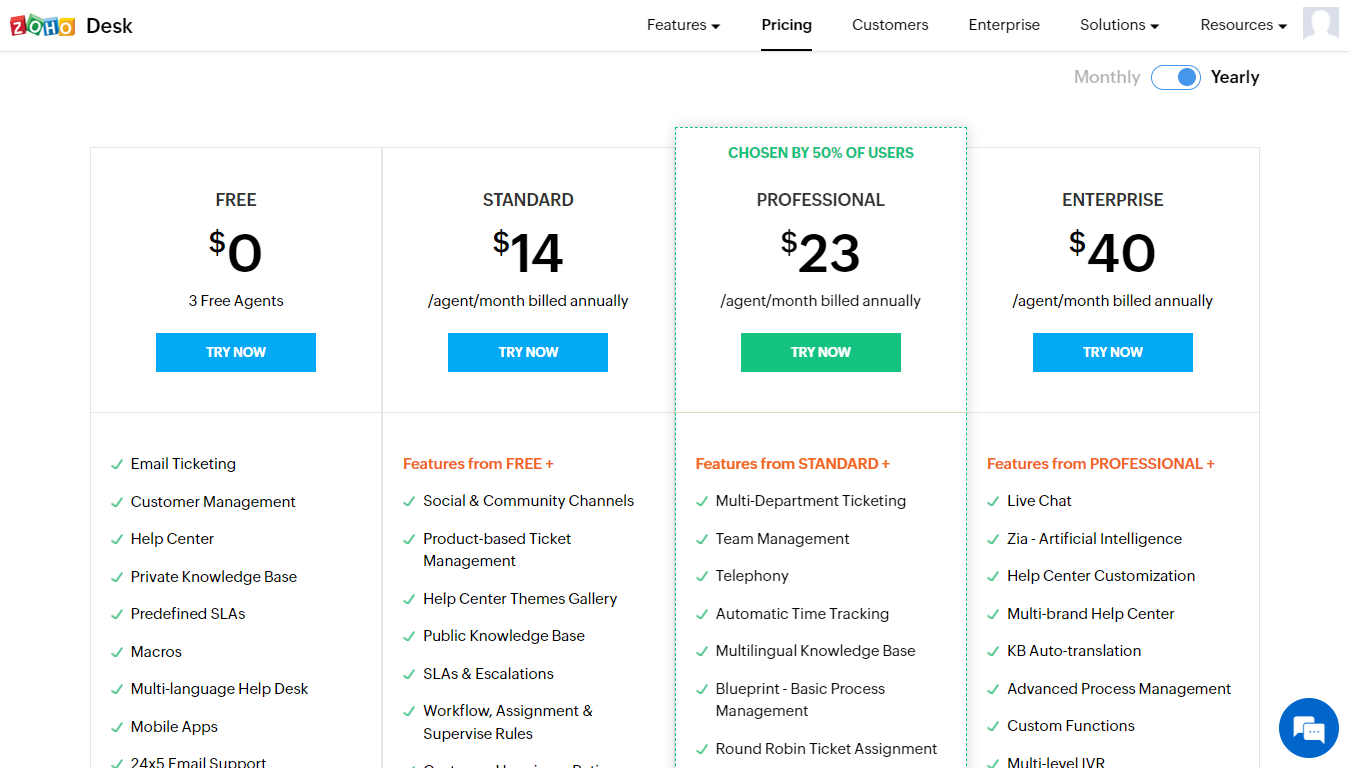Click TRY NOW under the Standard plan

pos(528,352)
